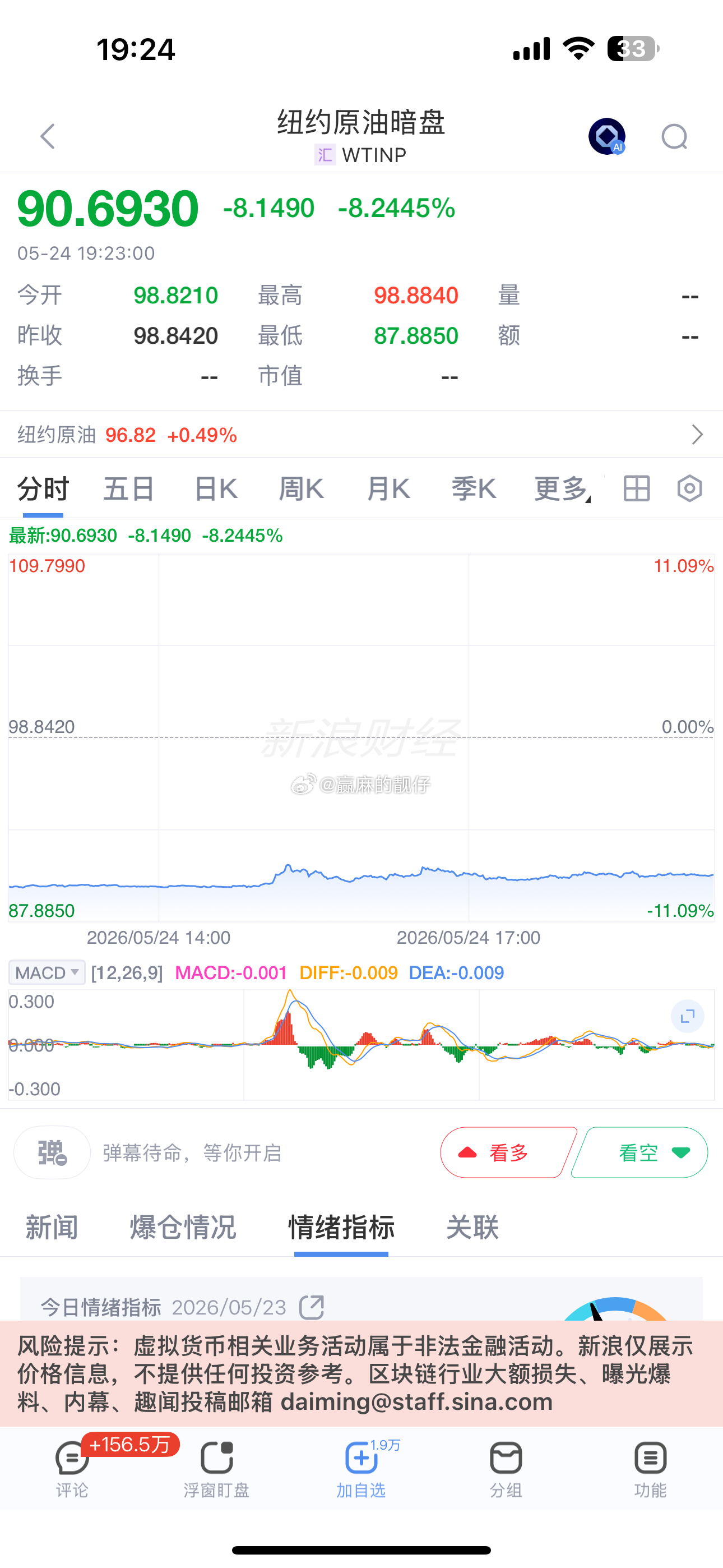The width and height of the screenshot is (723, 1568).
Task: Open search with the magnifier icon
Action: 674,136
